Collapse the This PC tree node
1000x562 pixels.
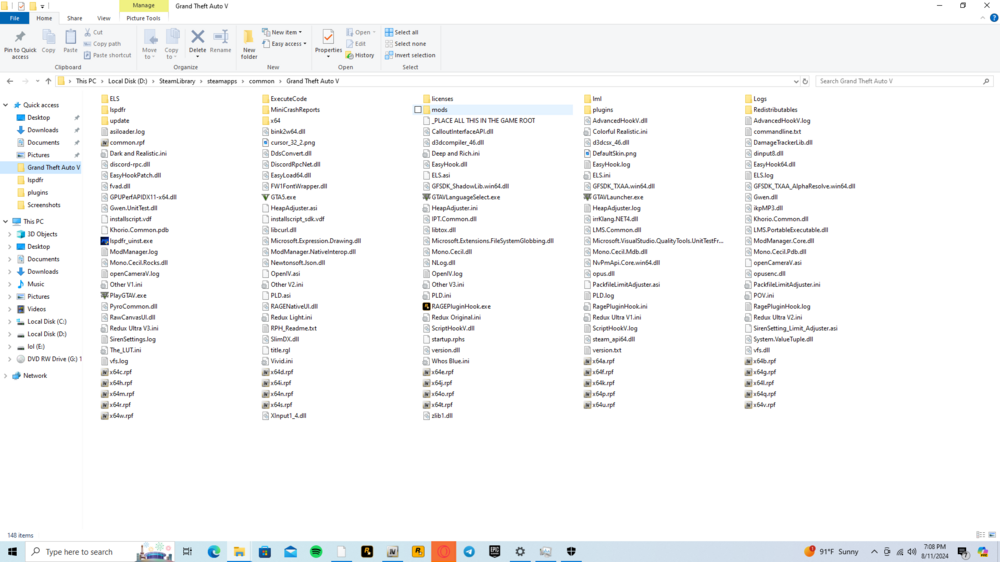coord(6,221)
